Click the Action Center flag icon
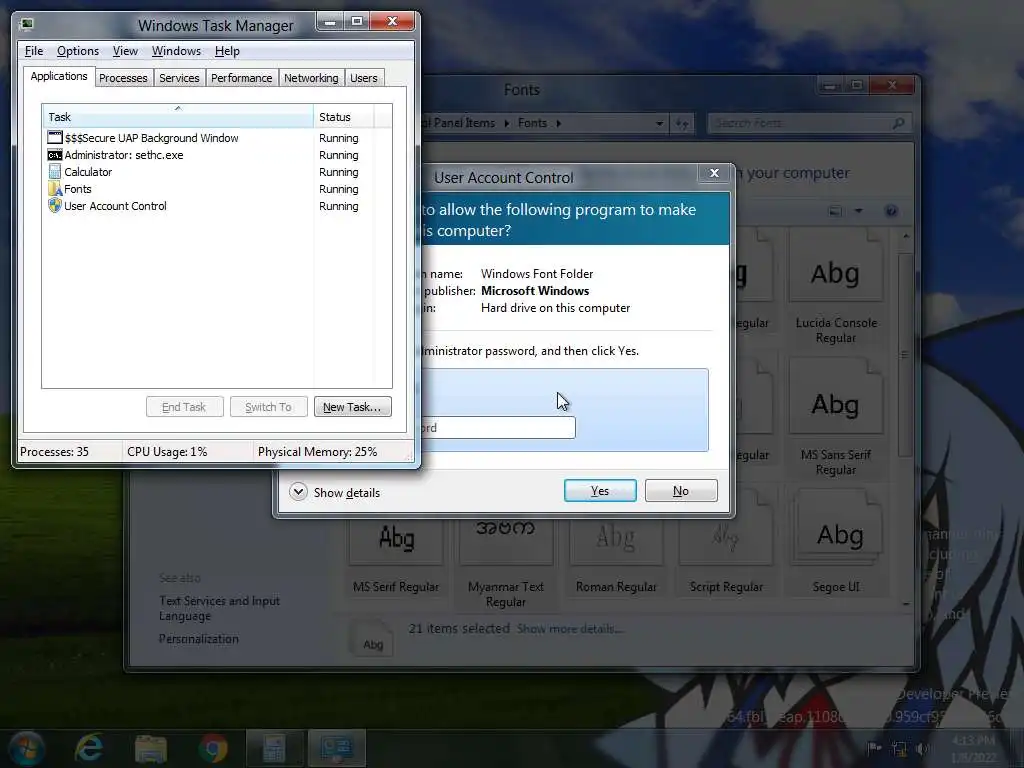1024x768 pixels. (874, 748)
